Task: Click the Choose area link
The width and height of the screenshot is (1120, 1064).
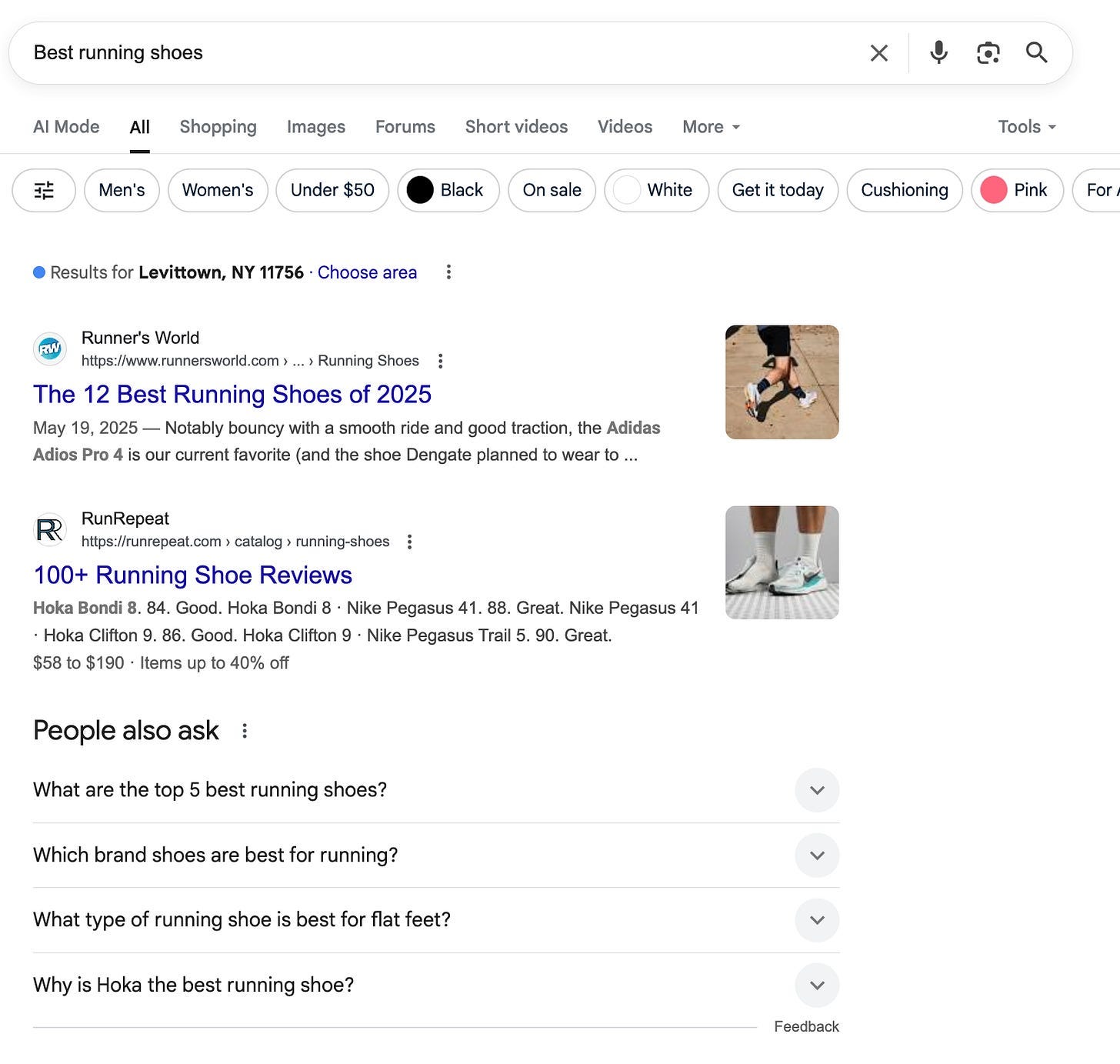Action: coord(367,272)
